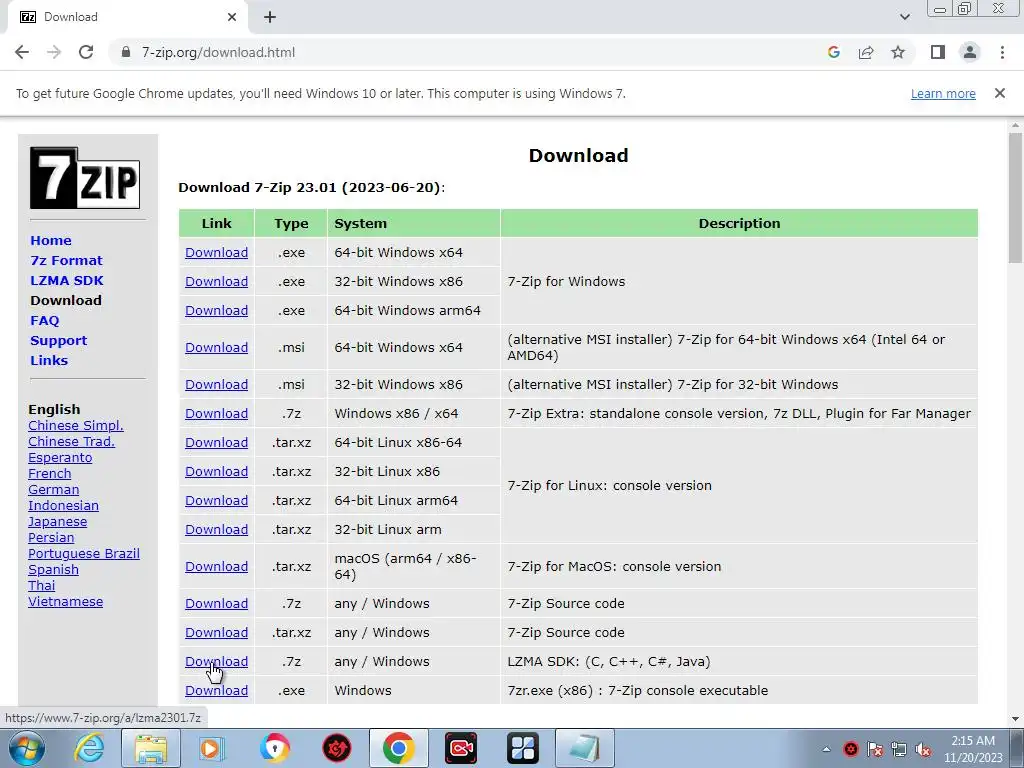
Task: Click the Chrome taskbar icon
Action: (x=399, y=748)
